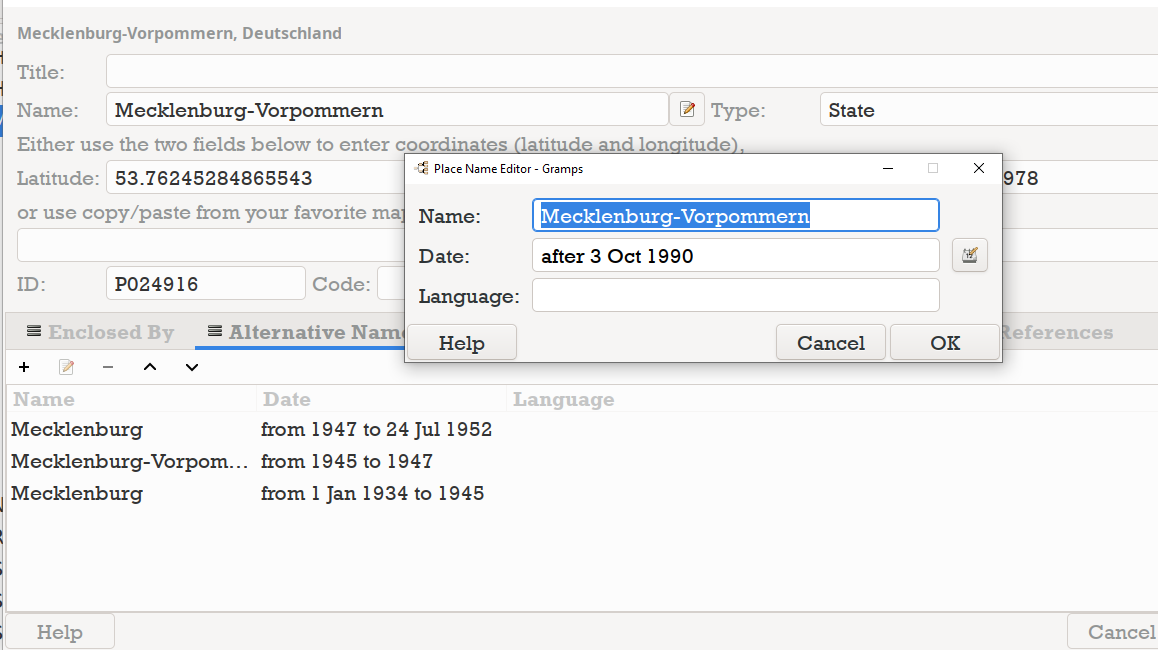Open Help in the Place Name Editor dialog
The width and height of the screenshot is (1158, 650).
pyautogui.click(x=461, y=343)
